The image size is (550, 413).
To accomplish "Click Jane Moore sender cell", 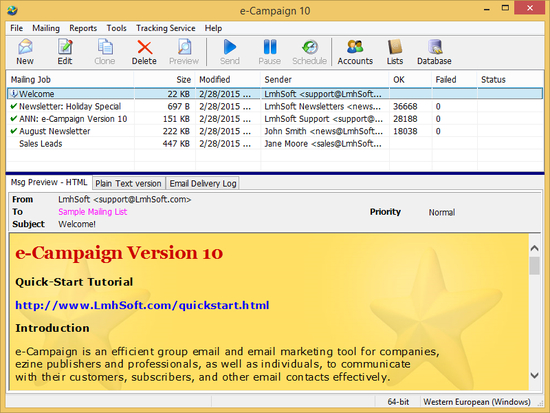I will click(323, 144).
